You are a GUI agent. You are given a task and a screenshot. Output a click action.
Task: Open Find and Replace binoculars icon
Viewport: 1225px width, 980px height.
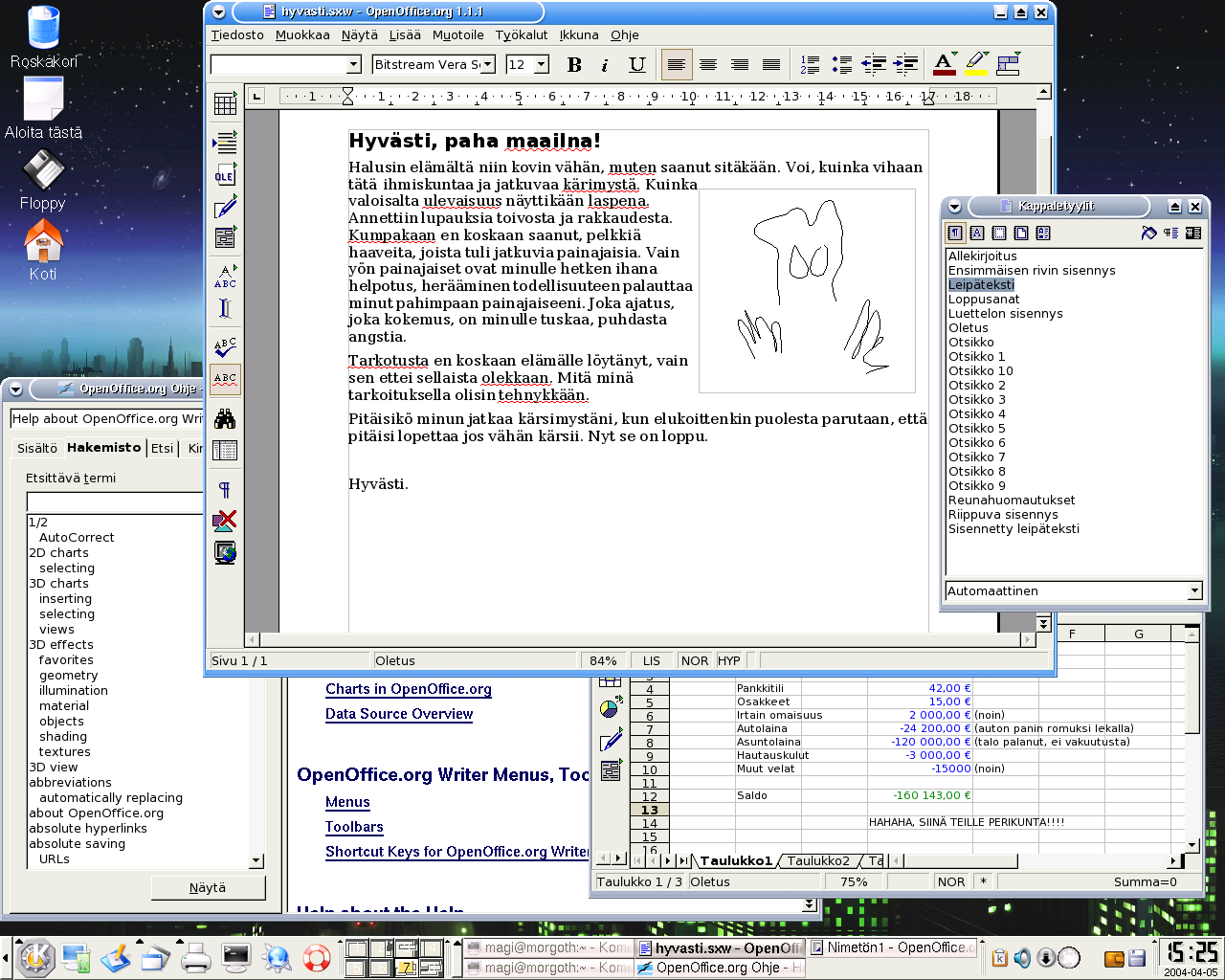pyautogui.click(x=225, y=418)
